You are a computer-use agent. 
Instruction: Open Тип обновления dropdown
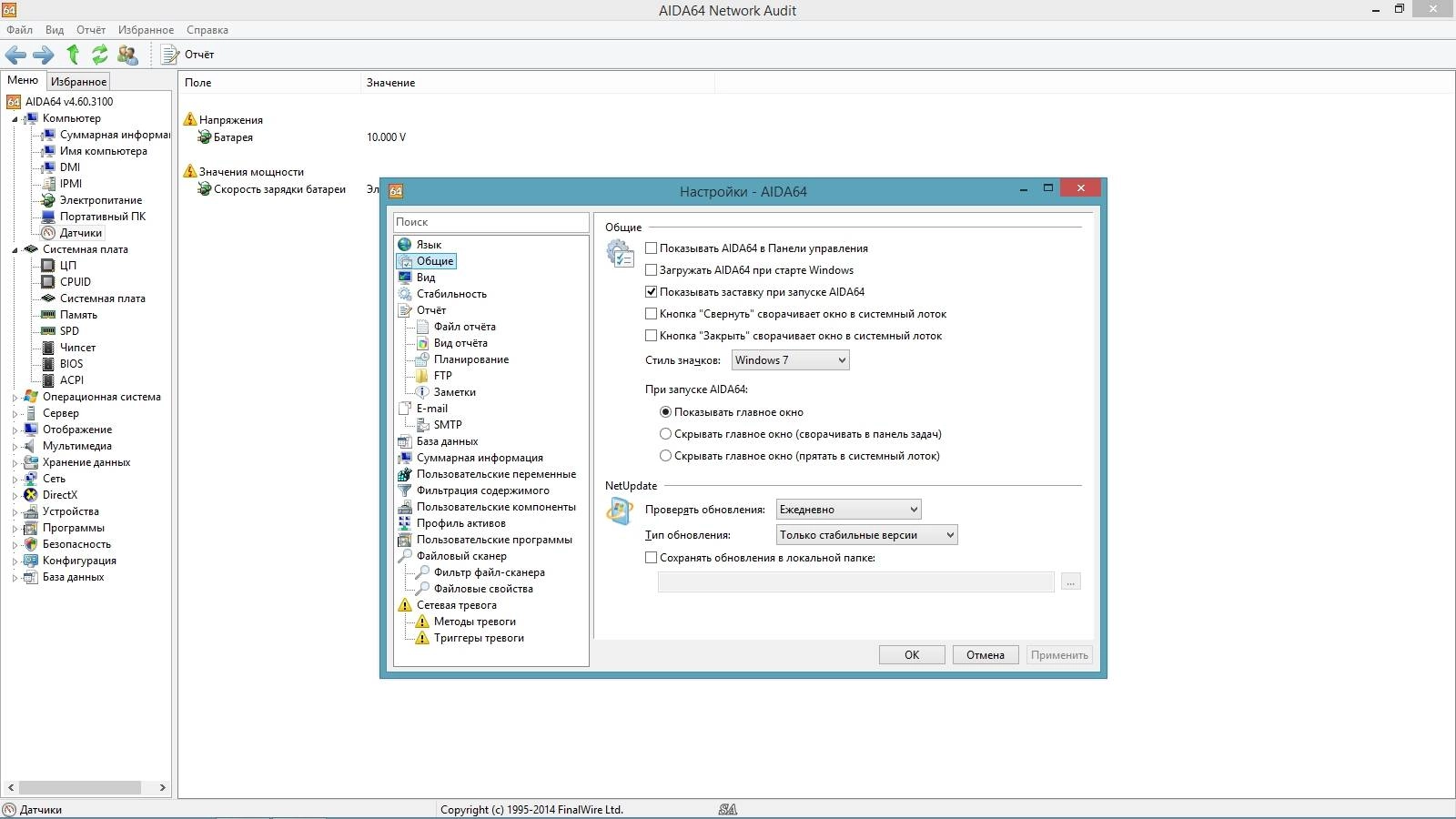point(866,535)
